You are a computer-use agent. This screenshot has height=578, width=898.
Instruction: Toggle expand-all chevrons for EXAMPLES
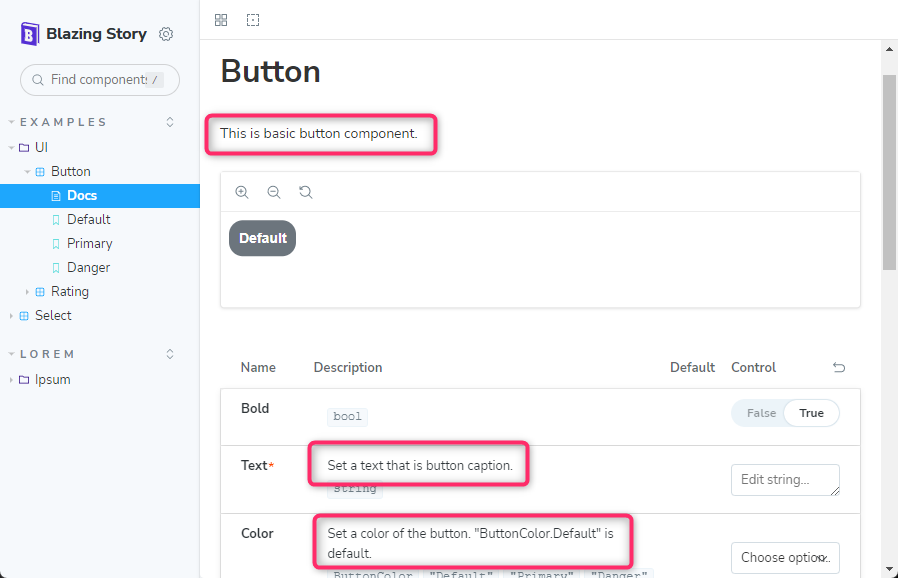pyautogui.click(x=170, y=122)
